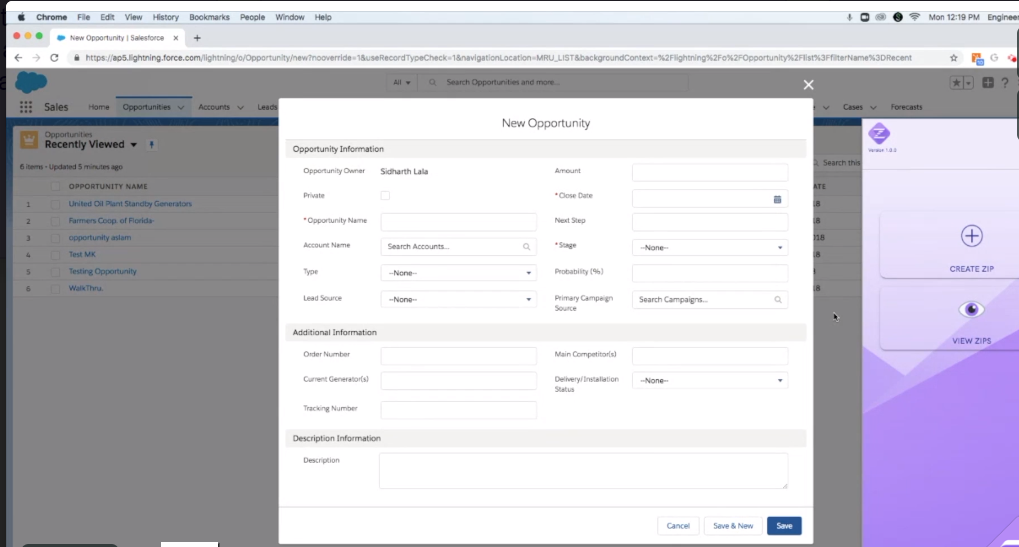Close the New Opportunity browser tab
1019x547 pixels.
coord(175,38)
